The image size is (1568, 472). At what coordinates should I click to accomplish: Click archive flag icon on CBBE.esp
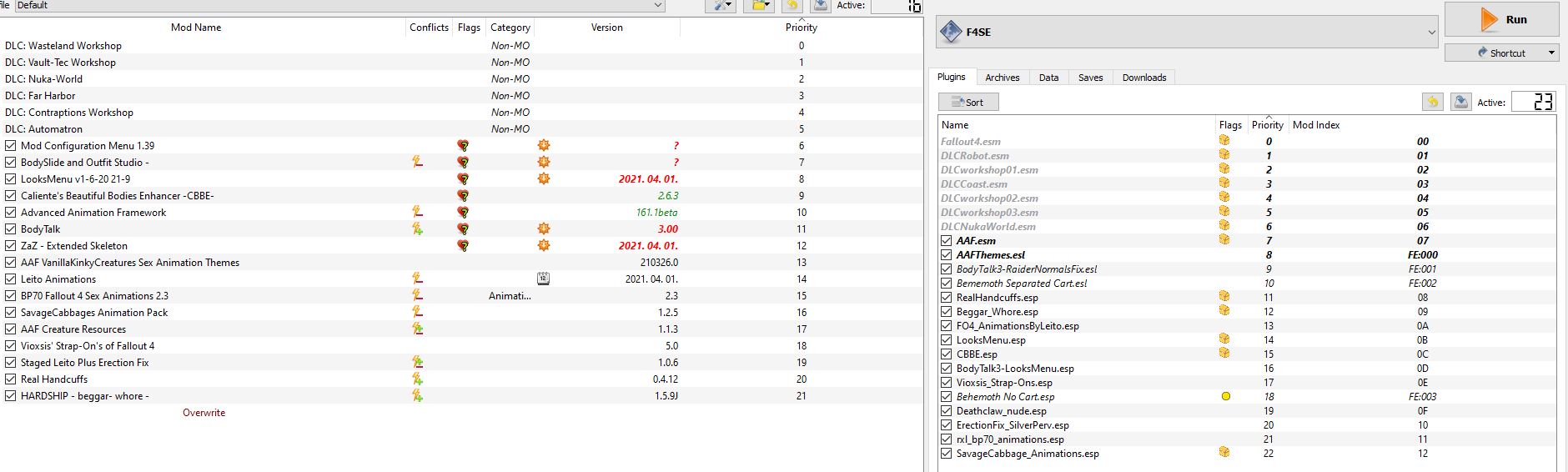coord(1224,354)
